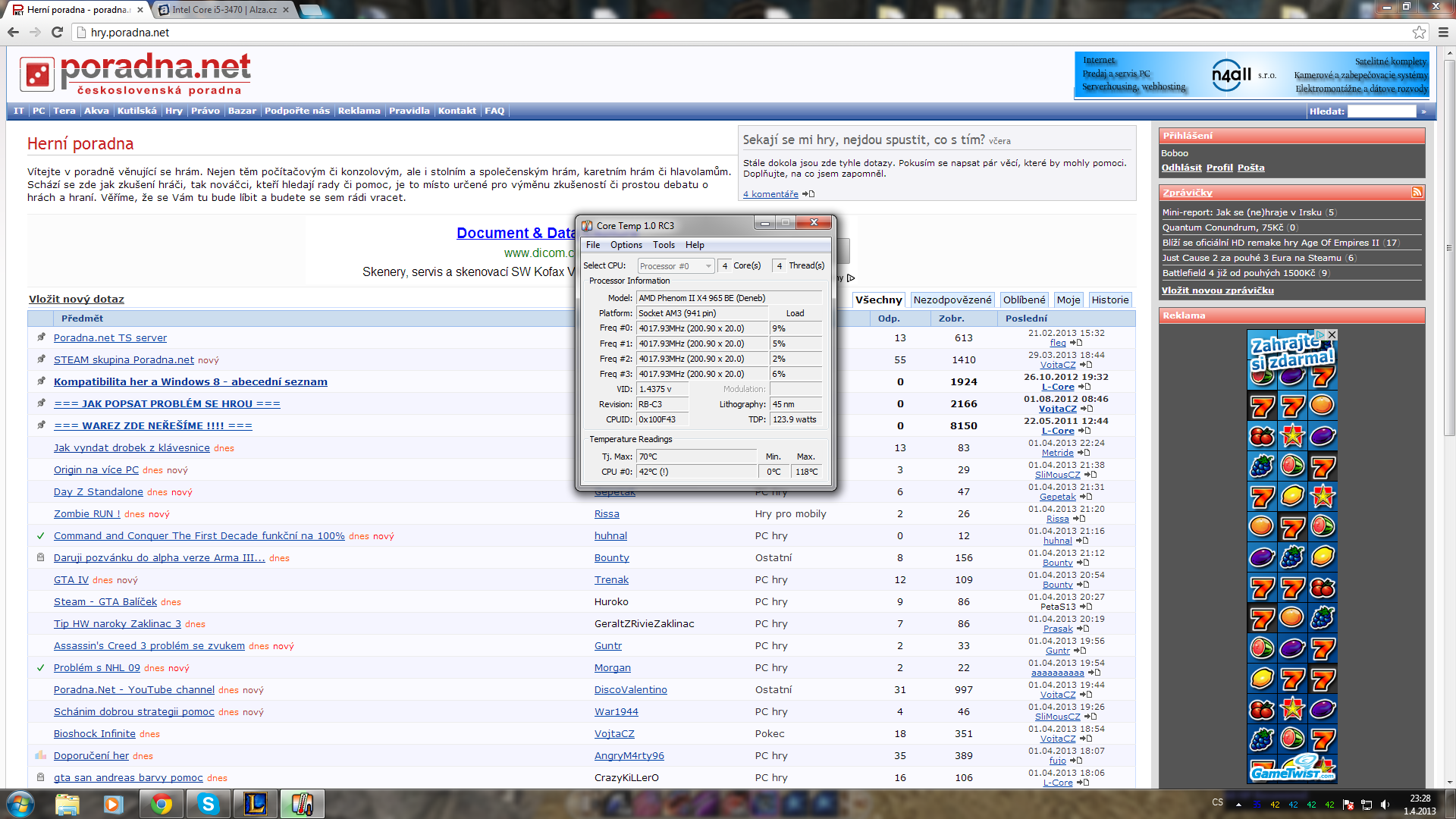Open the Chrome menu hamburger icon
The width and height of the screenshot is (1456, 819).
point(1443,32)
